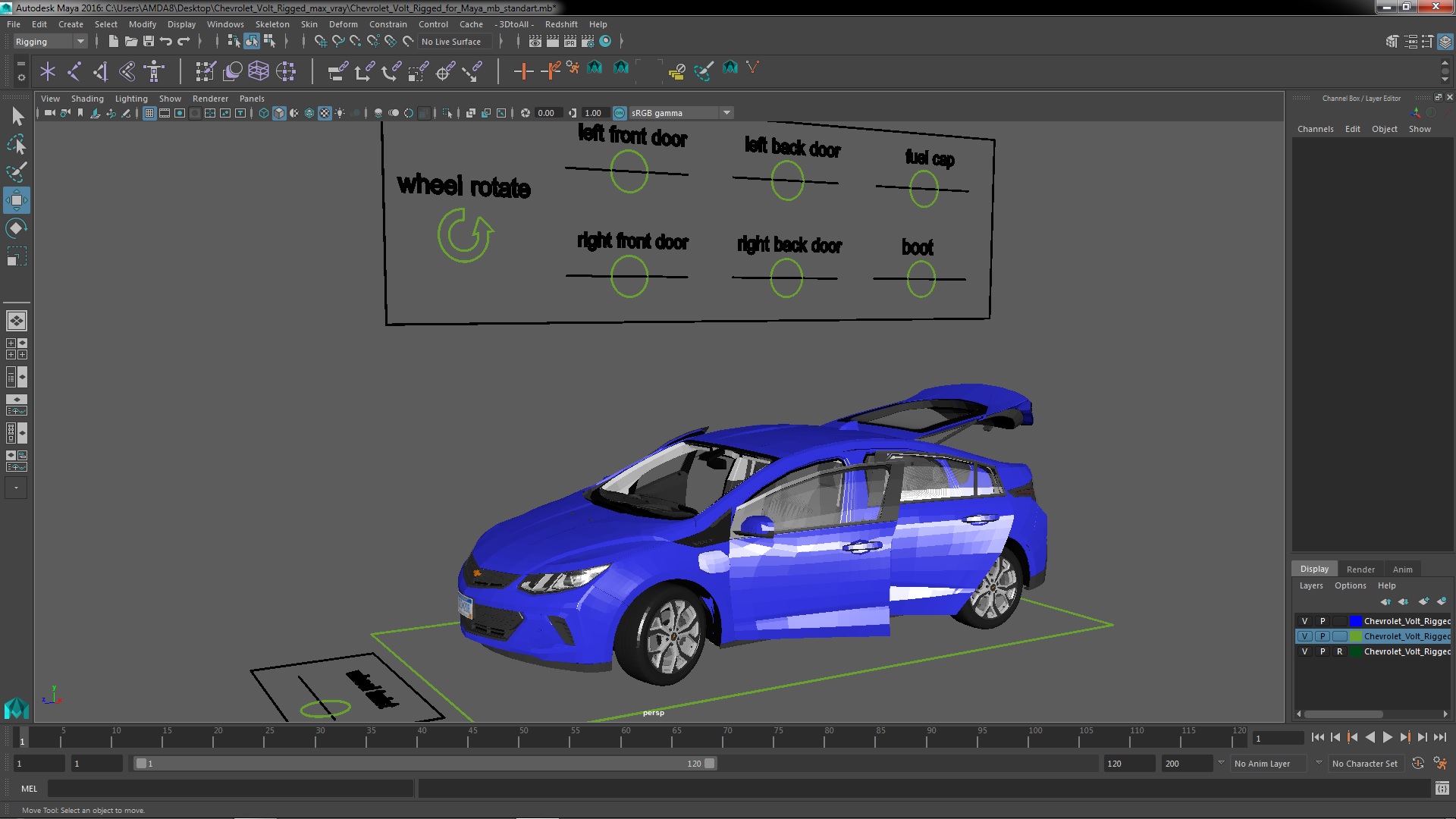
Task: Select the Create Joints shelf tool
Action: (x=74, y=71)
